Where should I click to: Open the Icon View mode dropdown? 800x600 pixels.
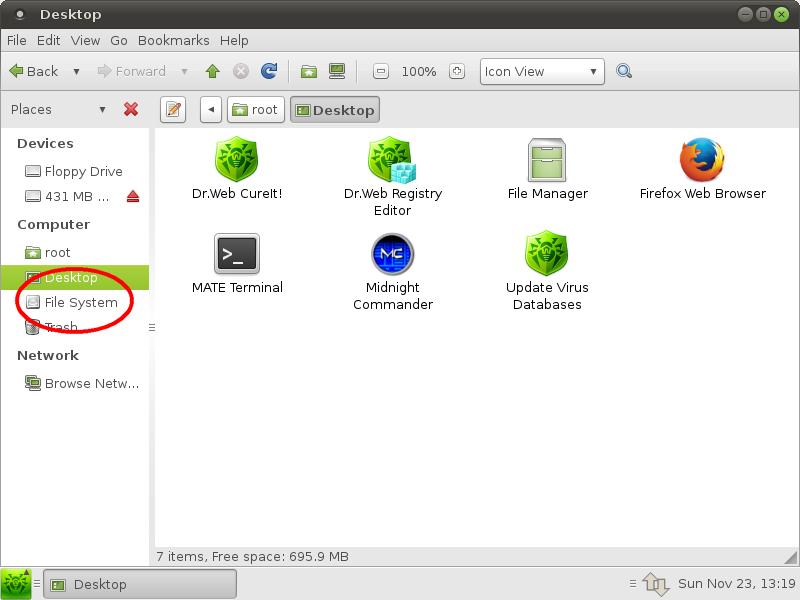coord(542,71)
